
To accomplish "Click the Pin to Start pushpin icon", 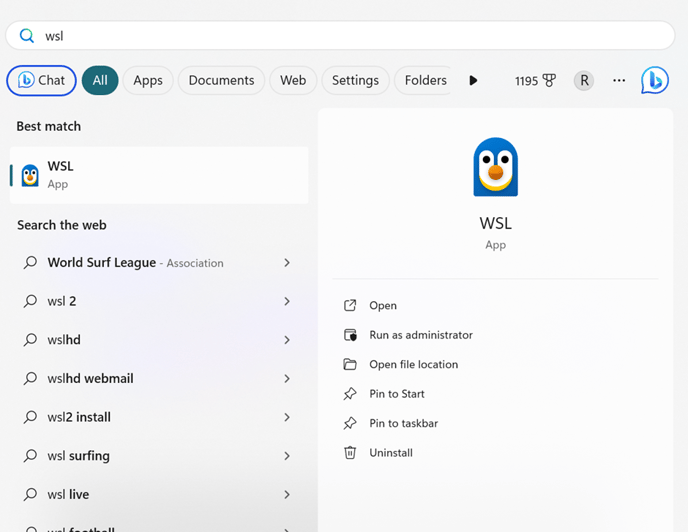I will (x=350, y=394).
